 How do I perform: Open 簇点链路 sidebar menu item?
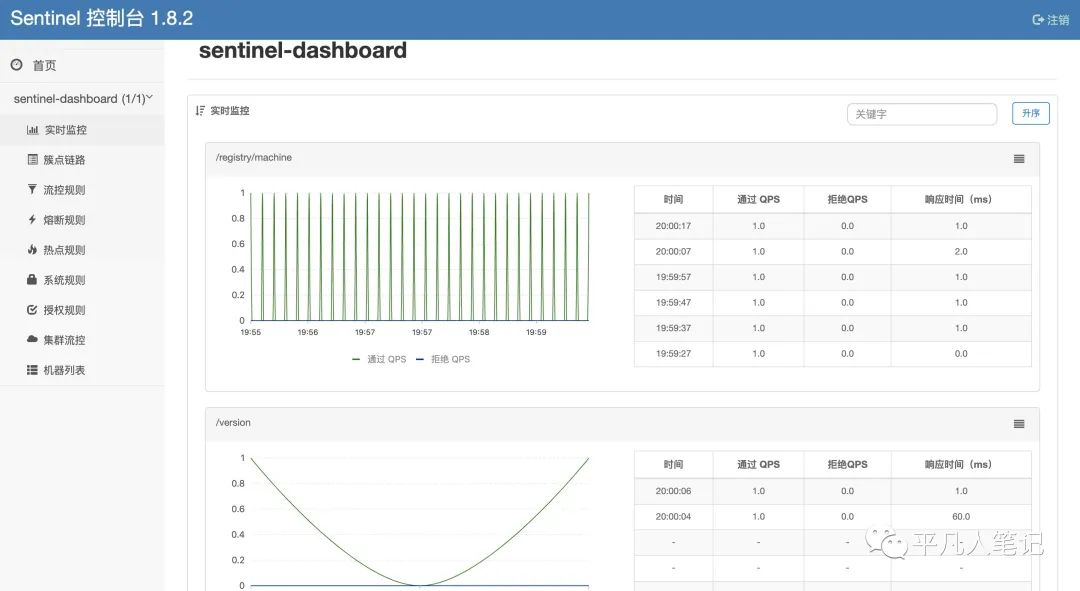click(x=82, y=159)
